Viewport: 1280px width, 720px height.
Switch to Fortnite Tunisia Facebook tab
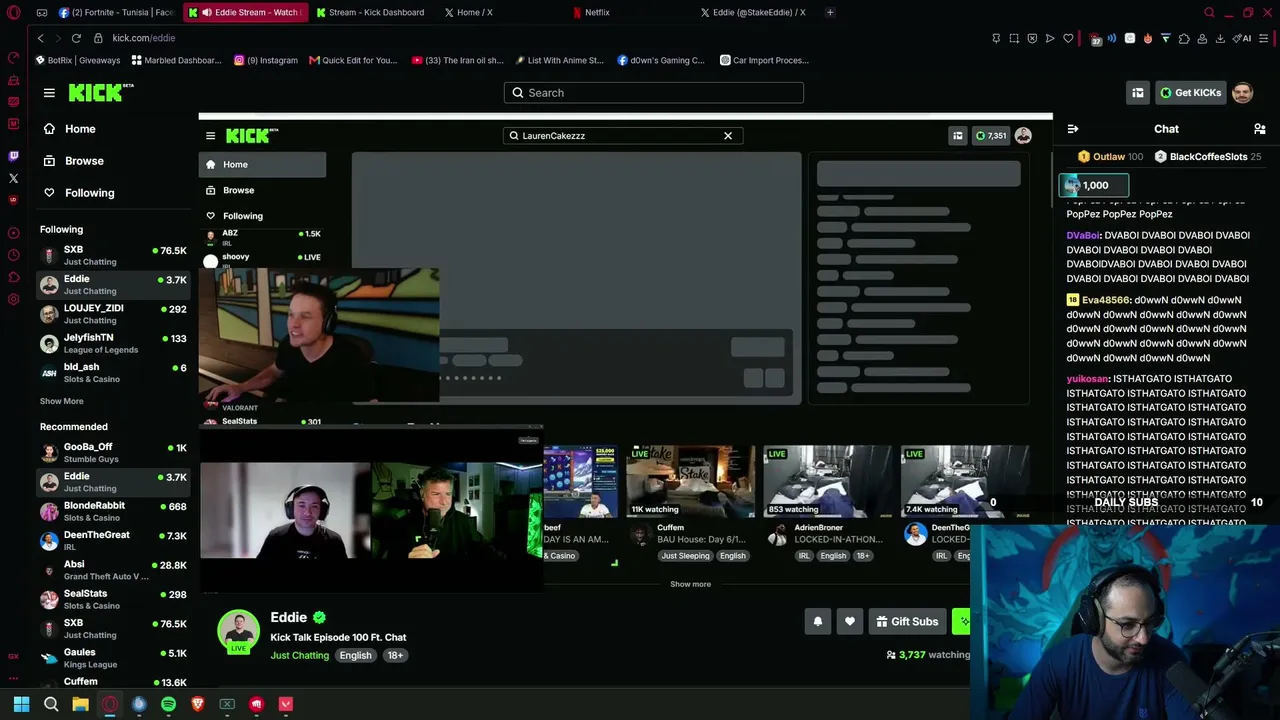[116, 12]
